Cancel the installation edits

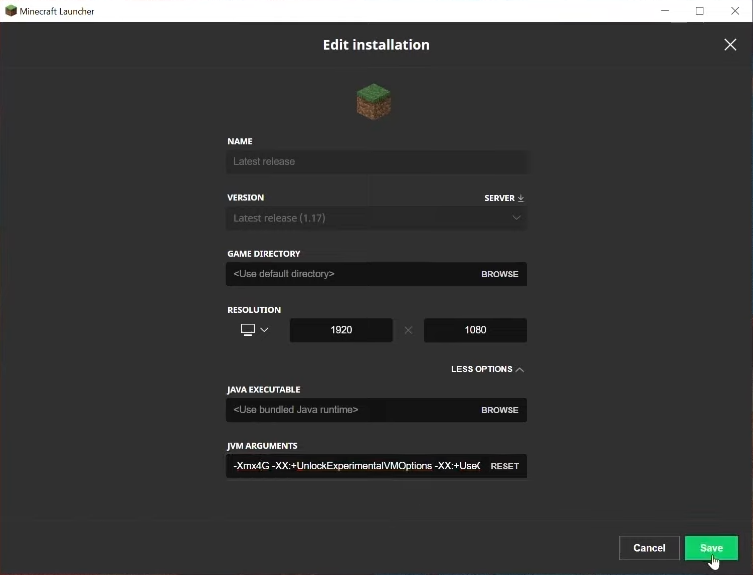tap(649, 548)
